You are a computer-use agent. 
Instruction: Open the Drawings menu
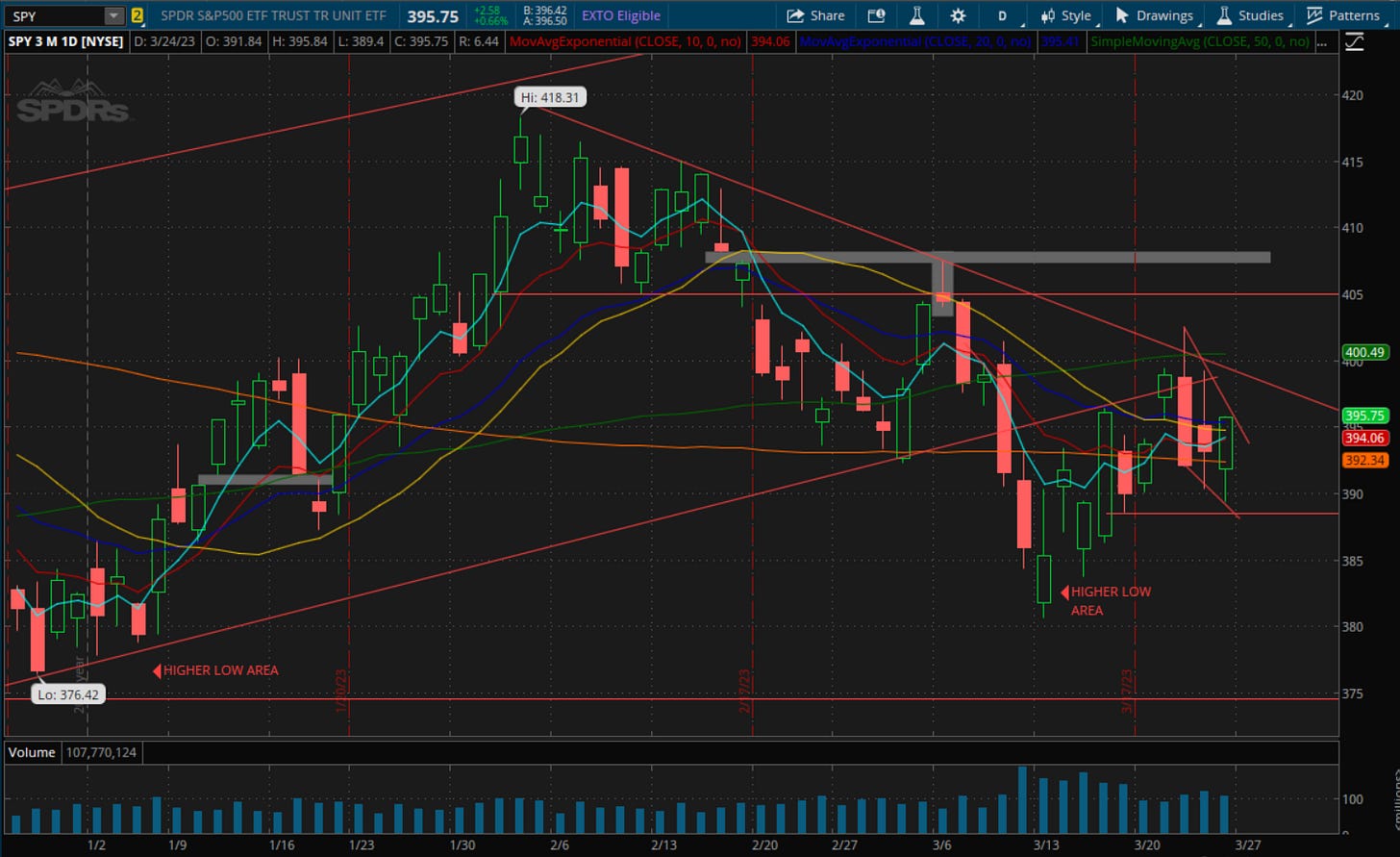pyautogui.click(x=1154, y=15)
